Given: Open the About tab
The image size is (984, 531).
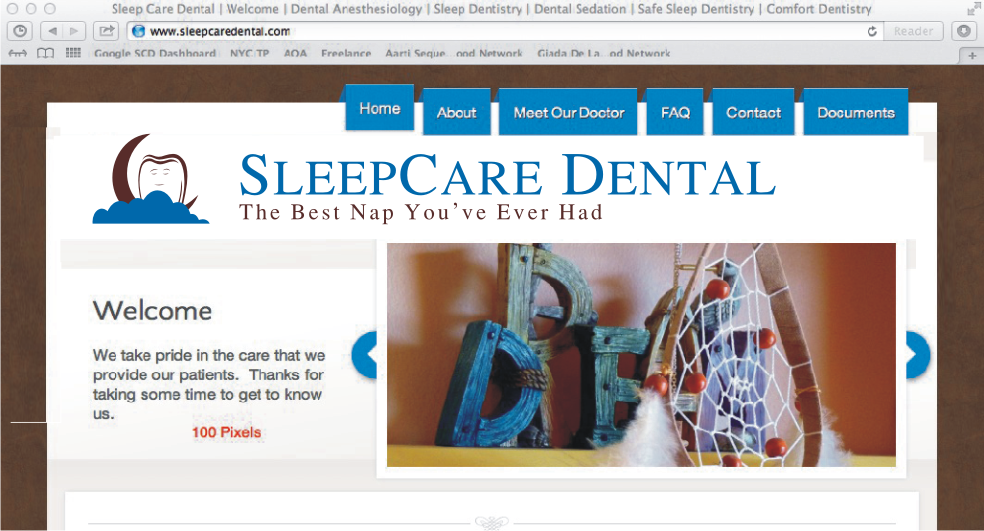Looking at the screenshot, I should pos(456,113).
